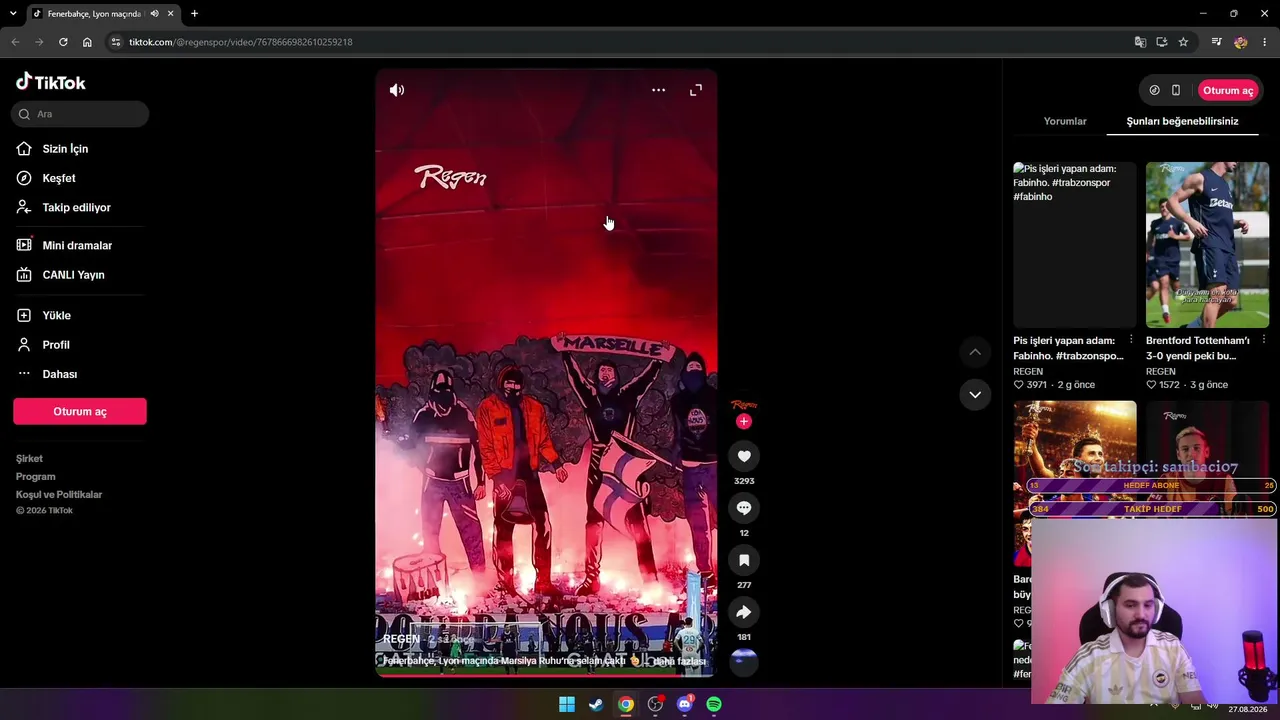Seek using the video progress bar
The height and width of the screenshot is (720, 1280).
coord(546,675)
